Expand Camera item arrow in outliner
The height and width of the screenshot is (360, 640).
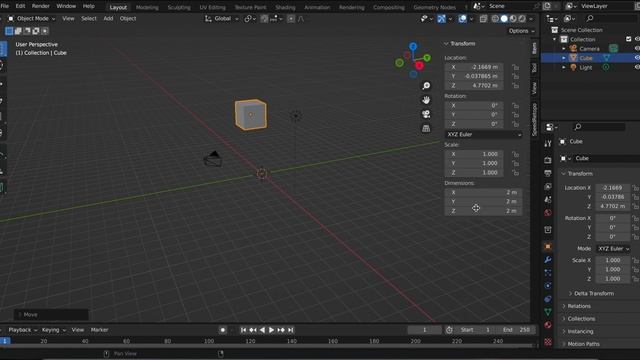pos(564,49)
